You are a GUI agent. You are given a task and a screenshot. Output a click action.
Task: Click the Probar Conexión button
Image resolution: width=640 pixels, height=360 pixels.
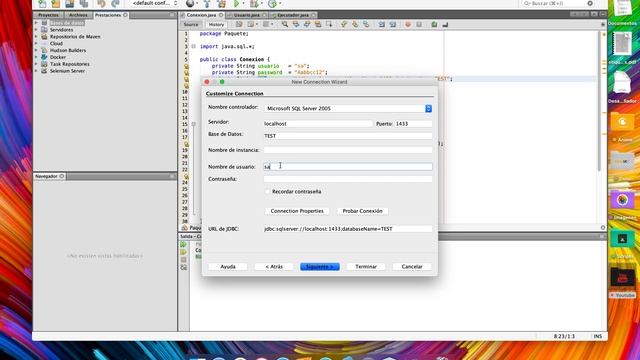(362, 211)
